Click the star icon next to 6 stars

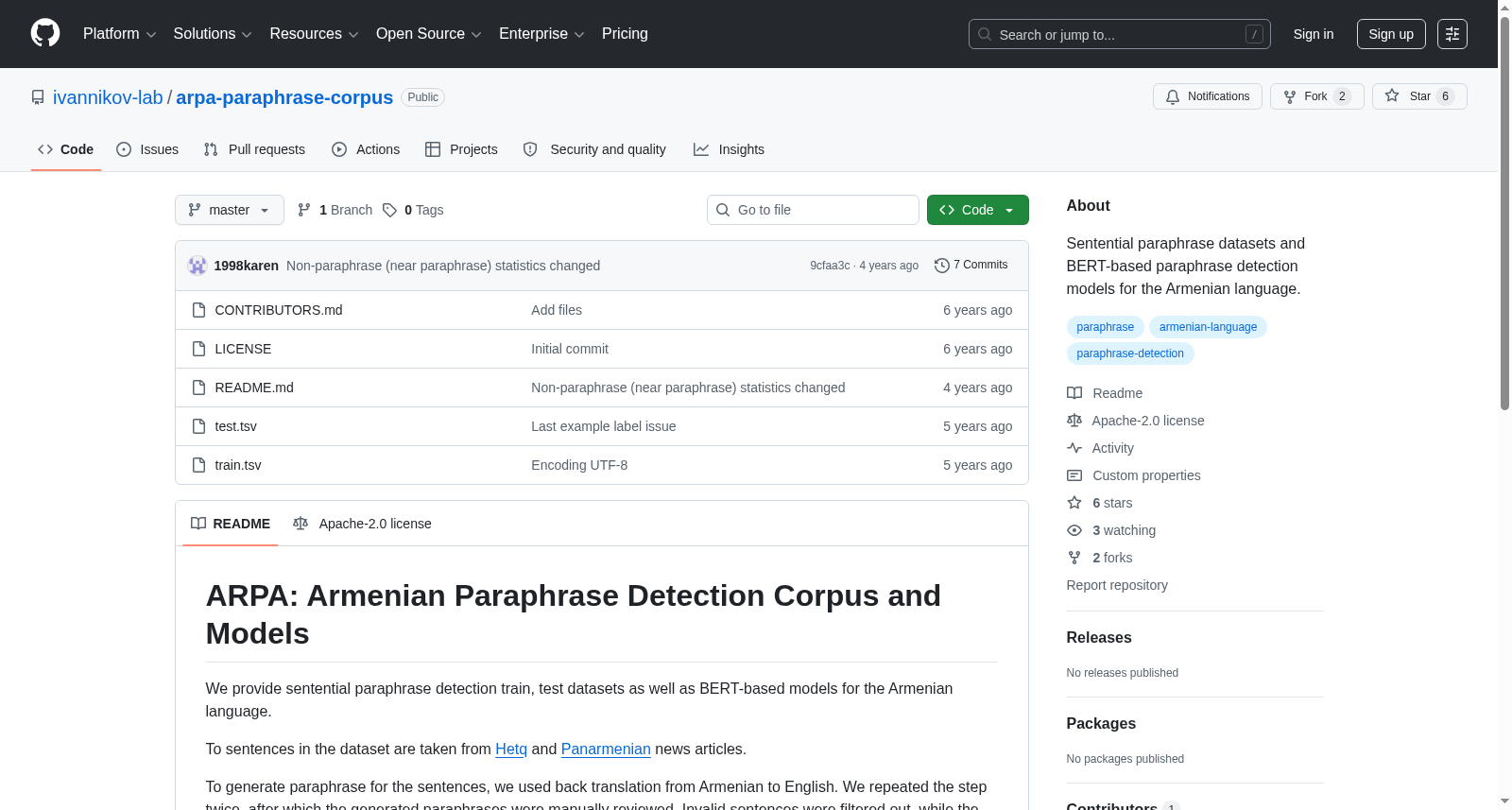pyautogui.click(x=1074, y=503)
